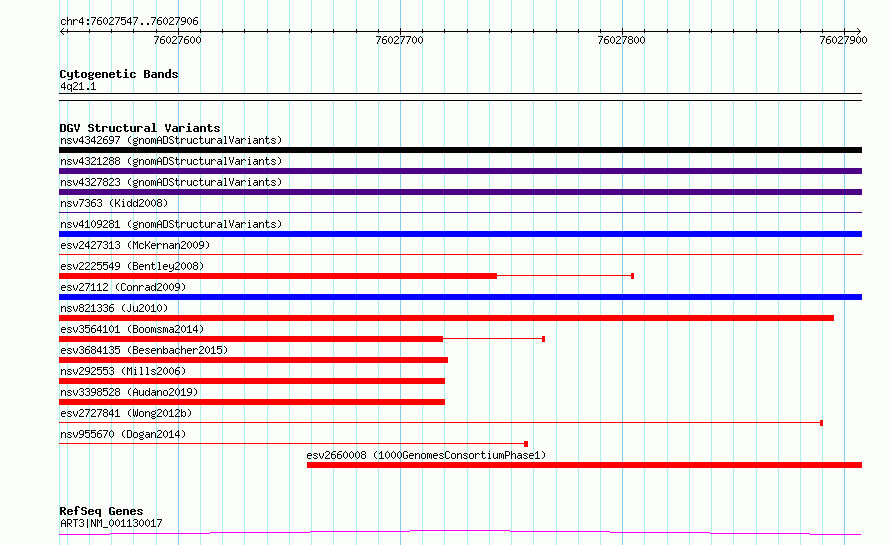Select the black nsv4342697 variant bar

tap(460, 150)
